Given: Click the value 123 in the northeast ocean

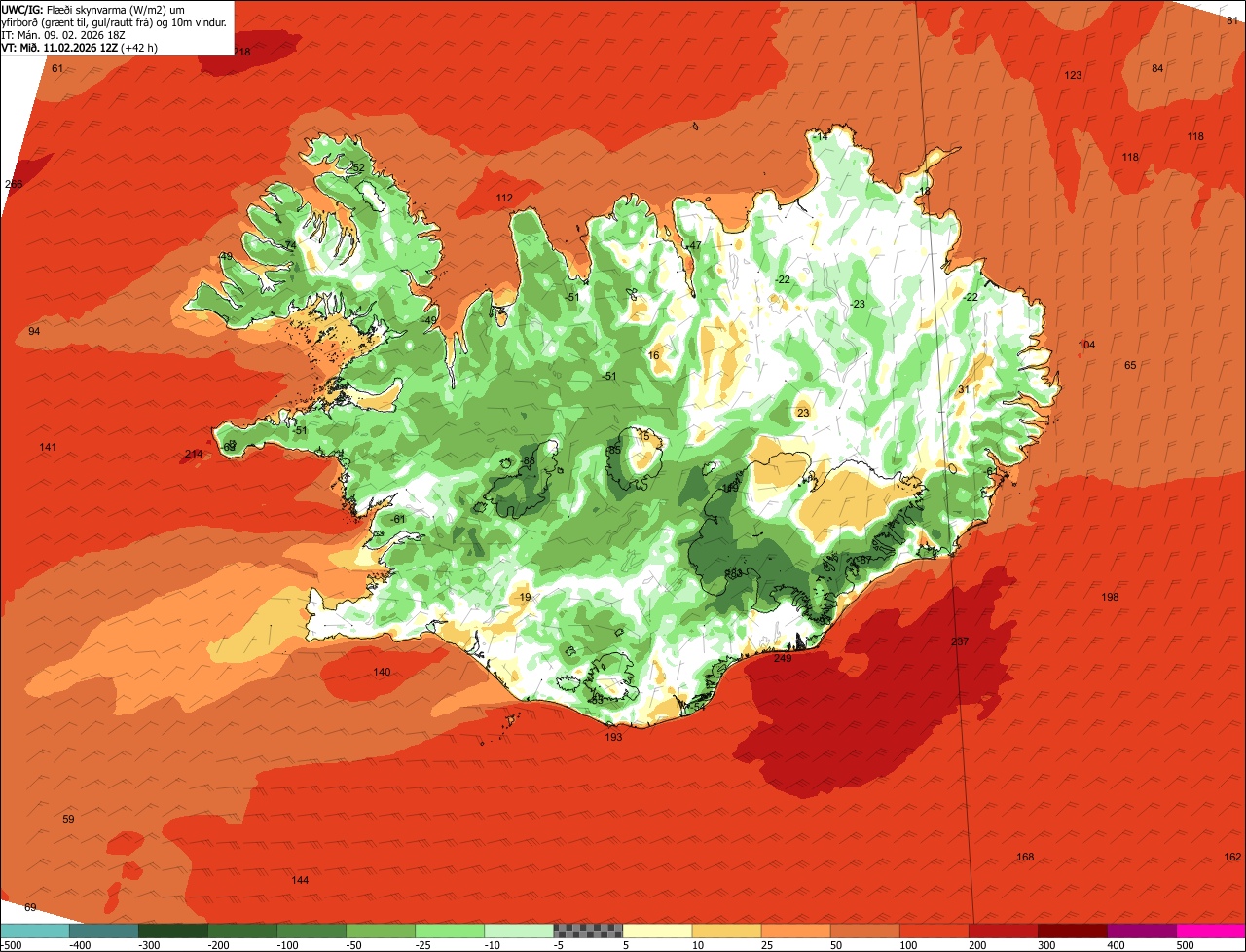Looking at the screenshot, I should pos(1073,75).
